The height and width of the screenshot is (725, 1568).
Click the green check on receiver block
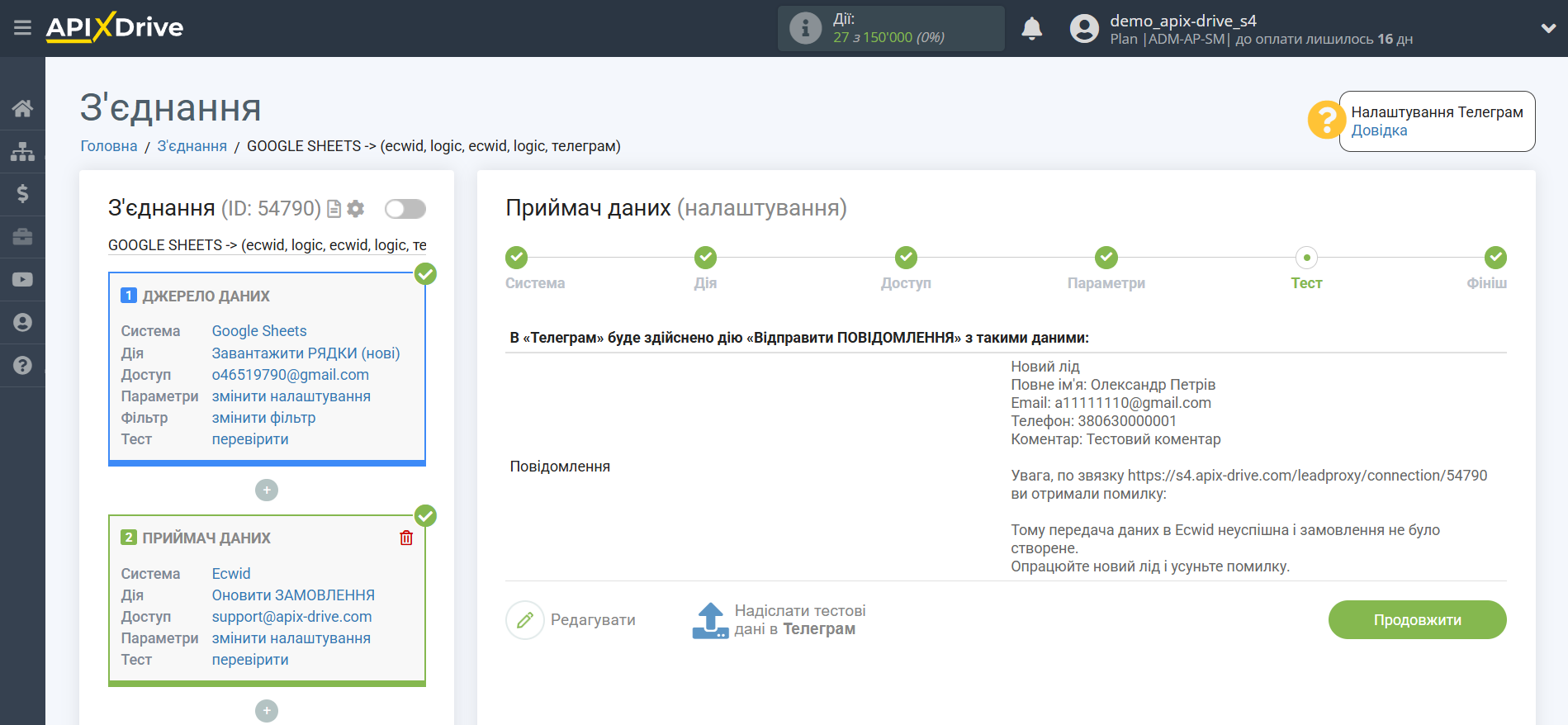coord(425,516)
